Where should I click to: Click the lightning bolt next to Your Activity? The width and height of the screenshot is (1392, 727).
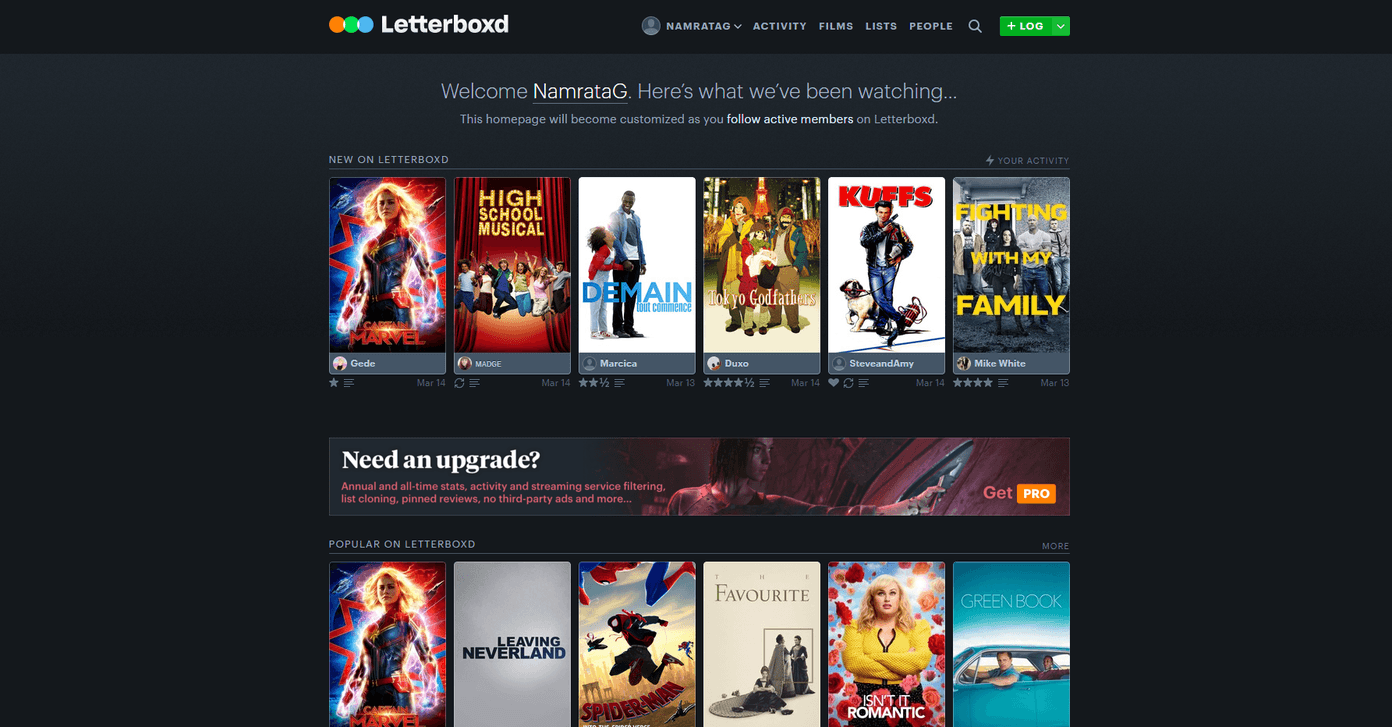pyautogui.click(x=988, y=160)
